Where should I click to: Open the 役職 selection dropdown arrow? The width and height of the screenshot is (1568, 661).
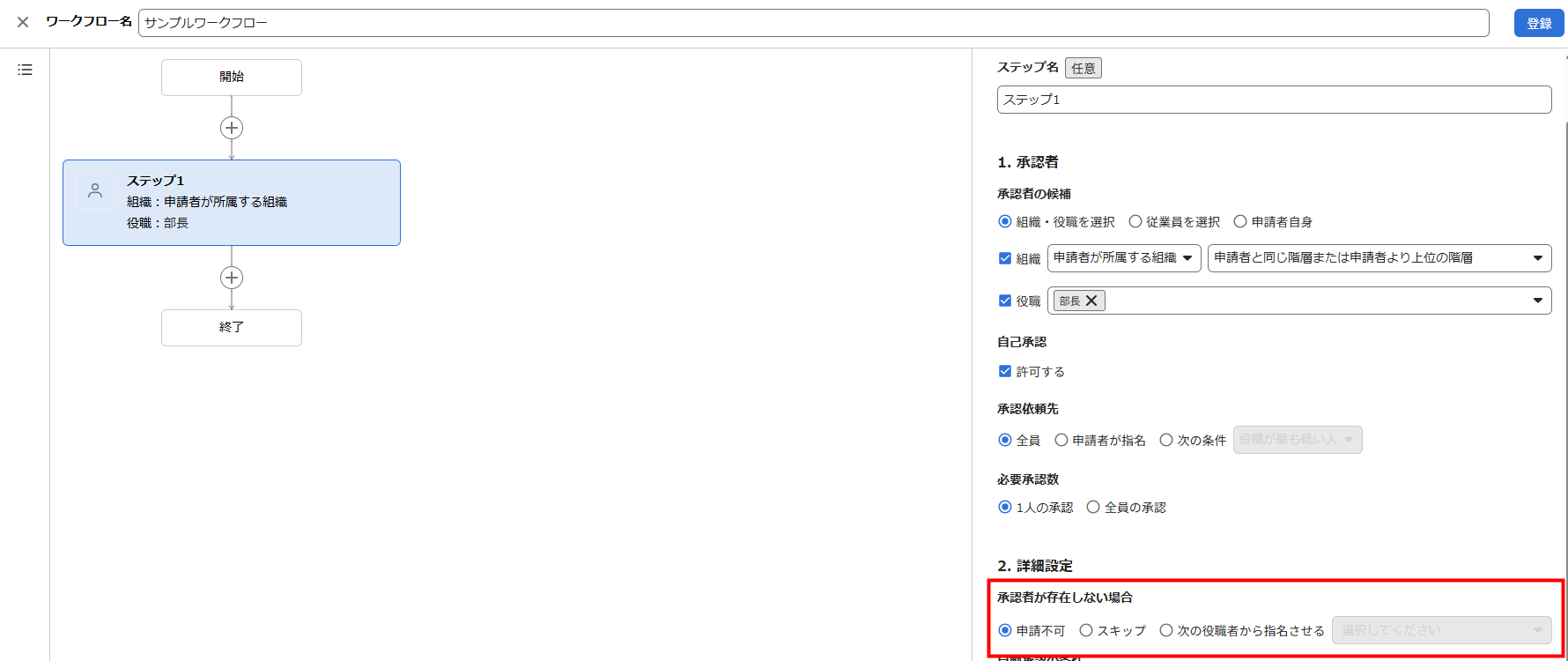coord(1537,301)
